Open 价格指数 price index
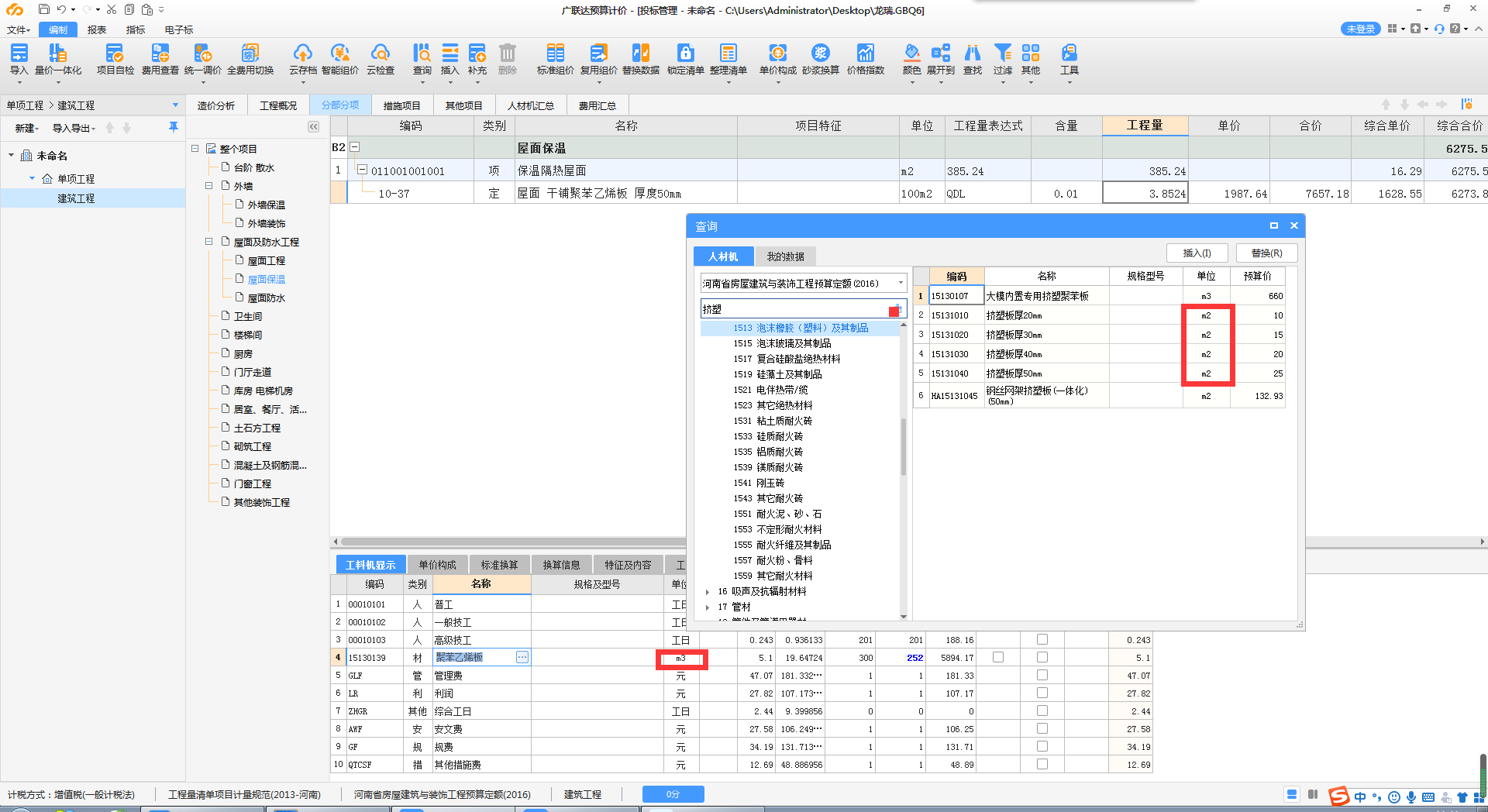This screenshot has height=812, width=1488. coord(865,59)
